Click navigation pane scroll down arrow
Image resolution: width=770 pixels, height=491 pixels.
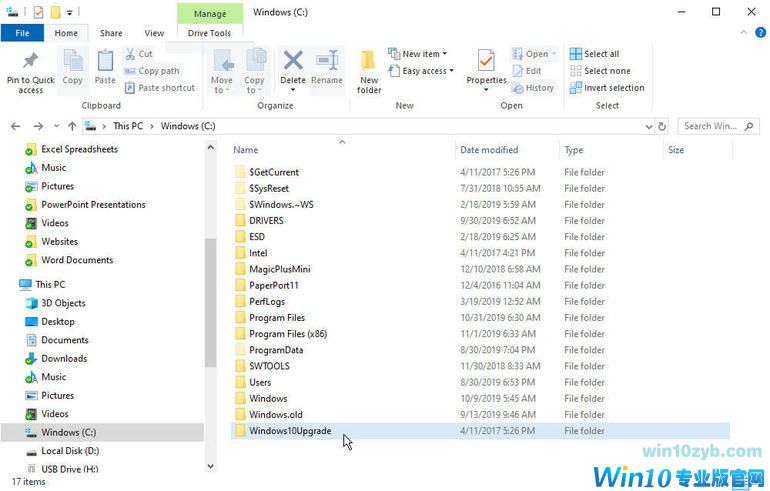click(210, 466)
